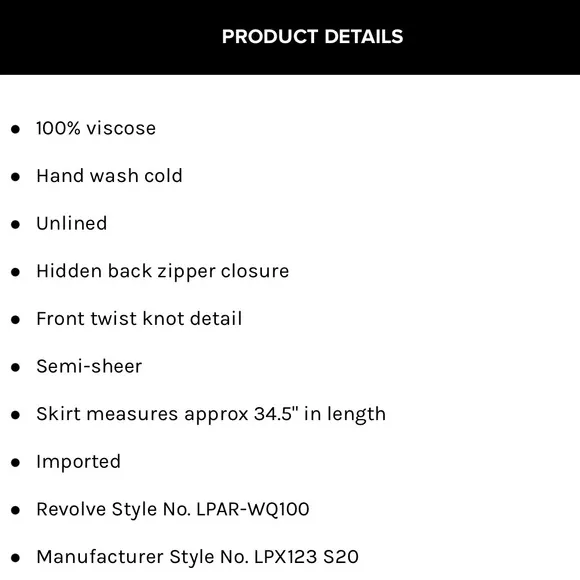The width and height of the screenshot is (580, 580).
Task: Click Revolve Style No. LPAR-WQ100
Action: click(x=173, y=509)
